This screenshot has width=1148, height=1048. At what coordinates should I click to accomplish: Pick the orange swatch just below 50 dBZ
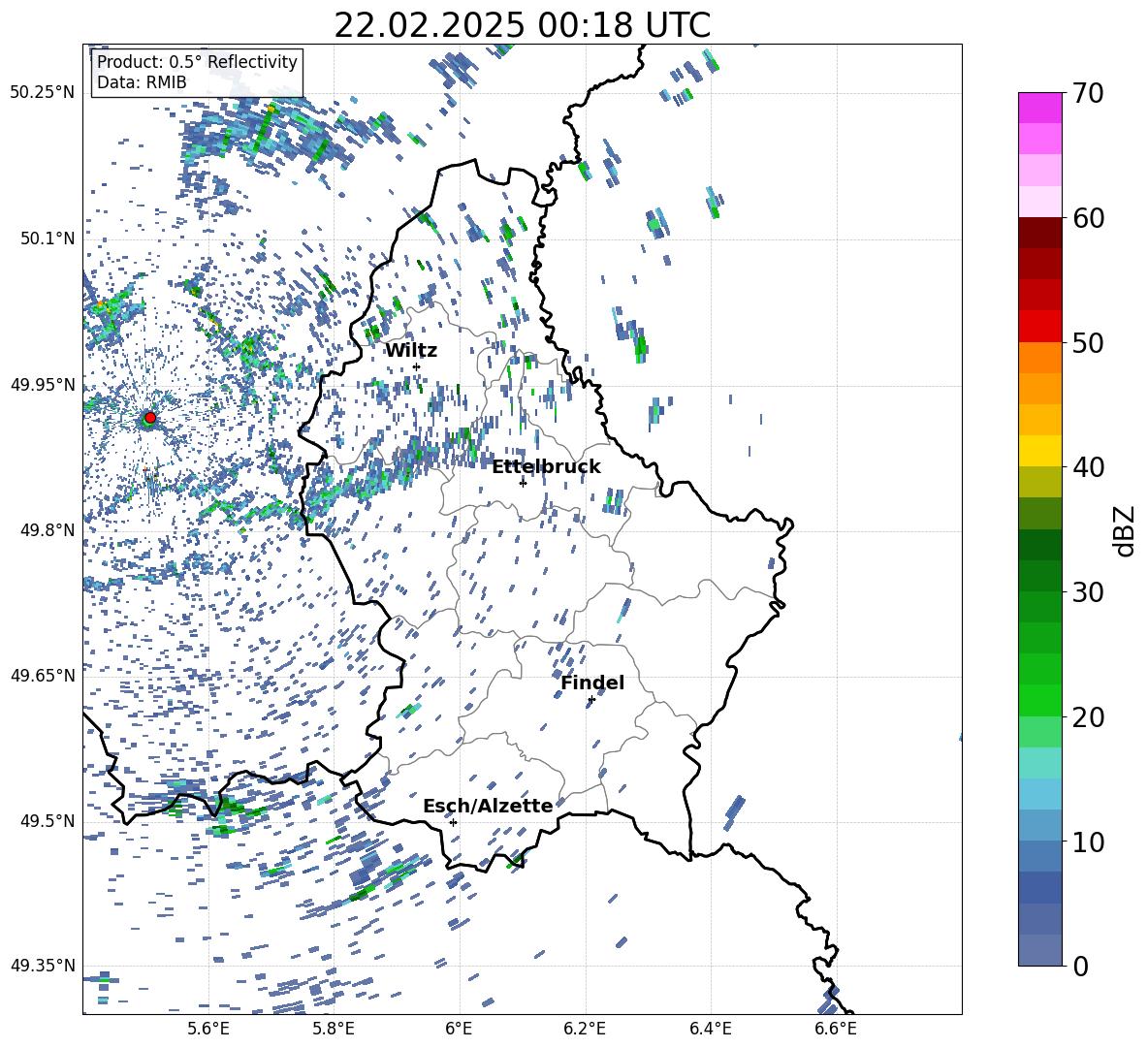point(1039,357)
